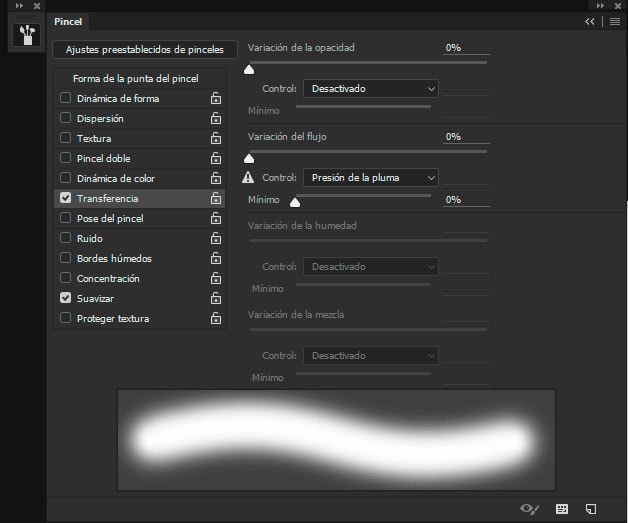Toggle lock for Dispersión
This screenshot has height=523, width=628.
point(216,118)
